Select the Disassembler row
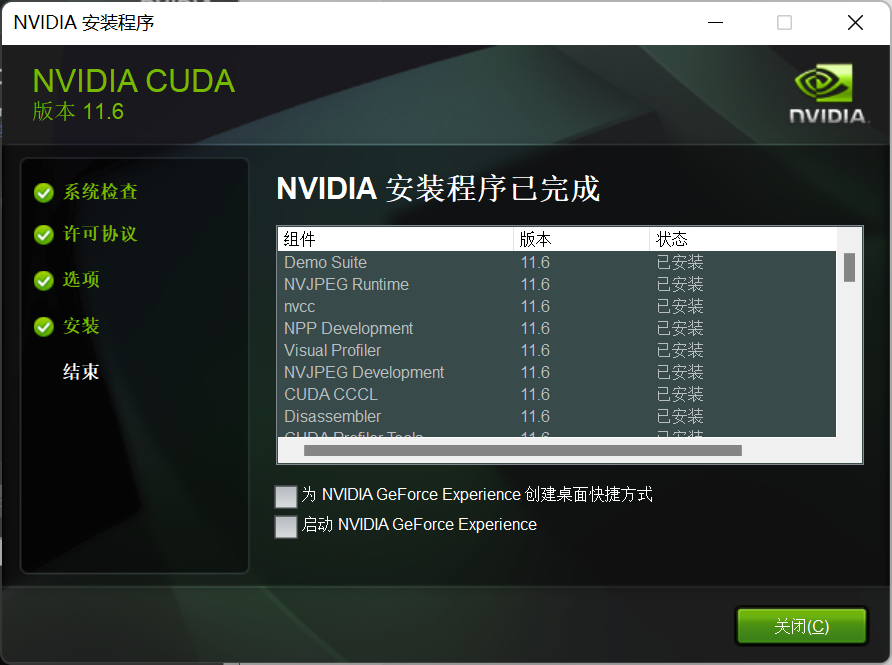Screen dimensions: 892x665 (557, 416)
